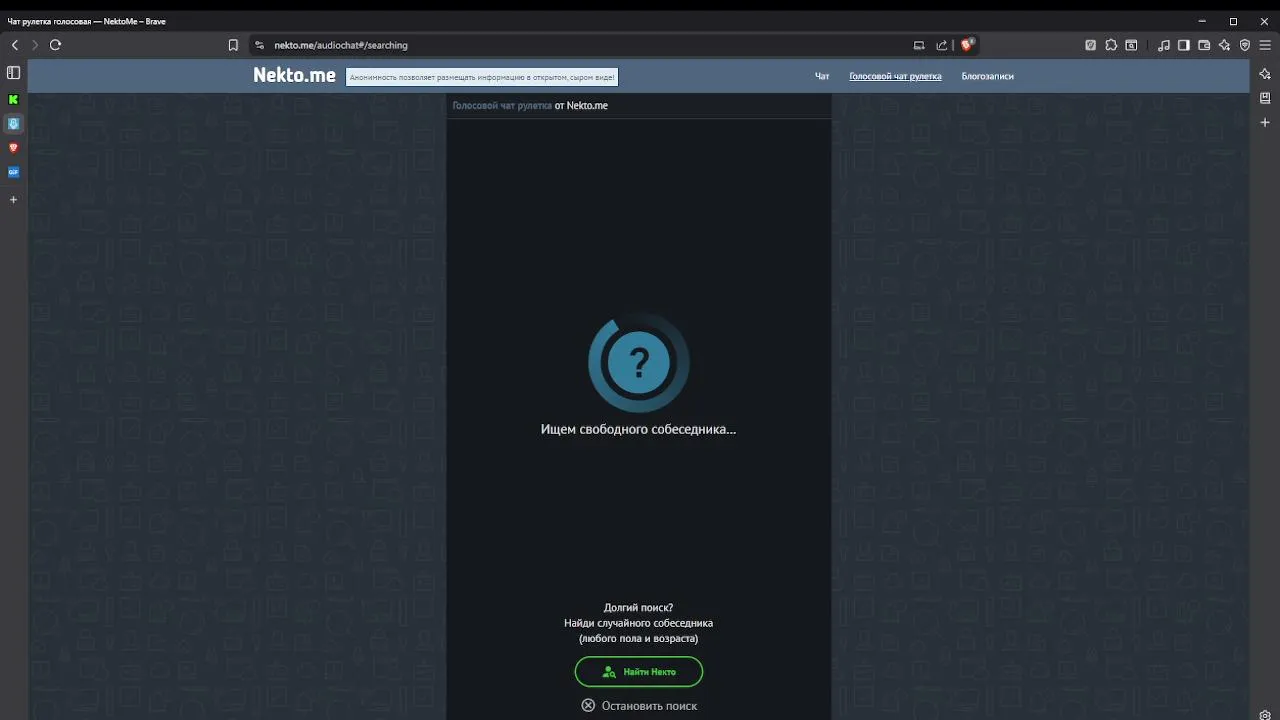Click the browser forward arrow
The image size is (1280, 720).
coord(35,45)
